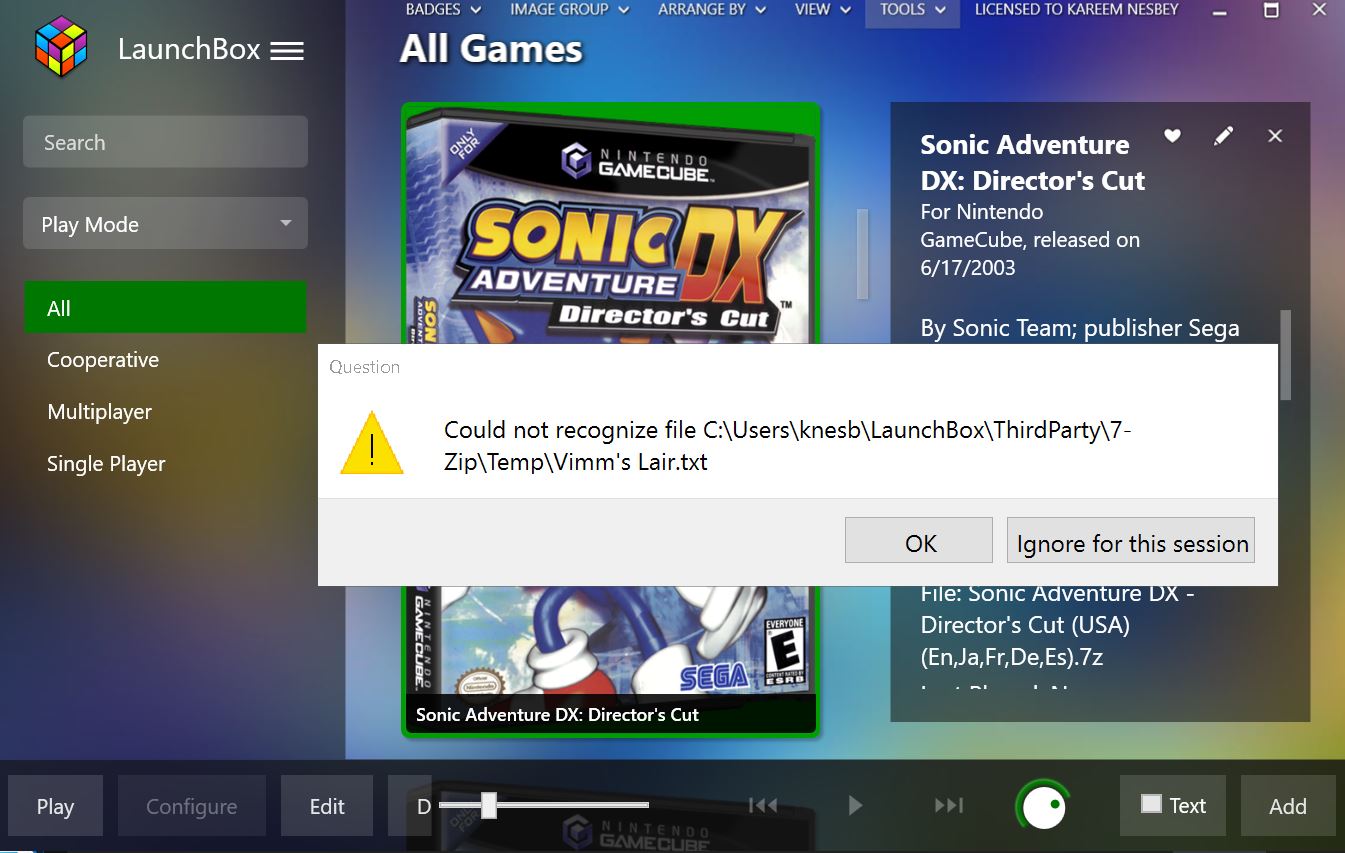Viewport: 1345px width, 853px height.
Task: Open the TOOLS menu
Action: click(x=912, y=10)
